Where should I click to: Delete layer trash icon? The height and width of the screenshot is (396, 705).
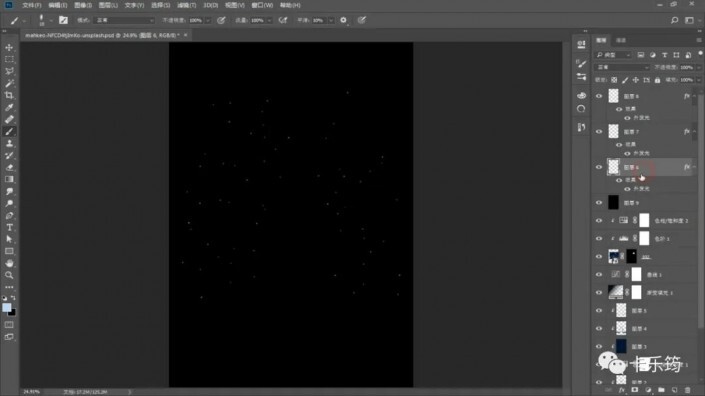[x=687, y=390]
